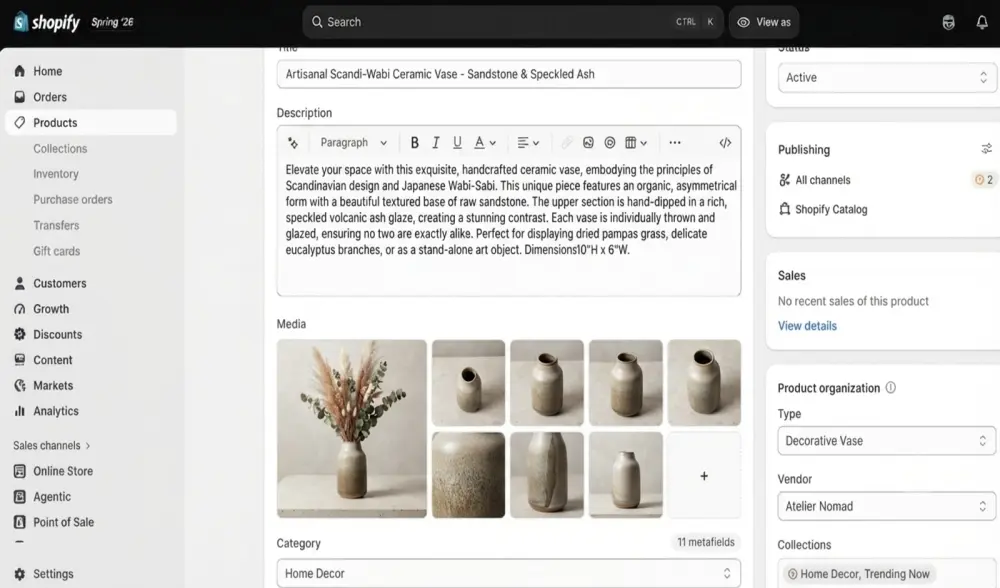Insert video into description

[x=610, y=143]
